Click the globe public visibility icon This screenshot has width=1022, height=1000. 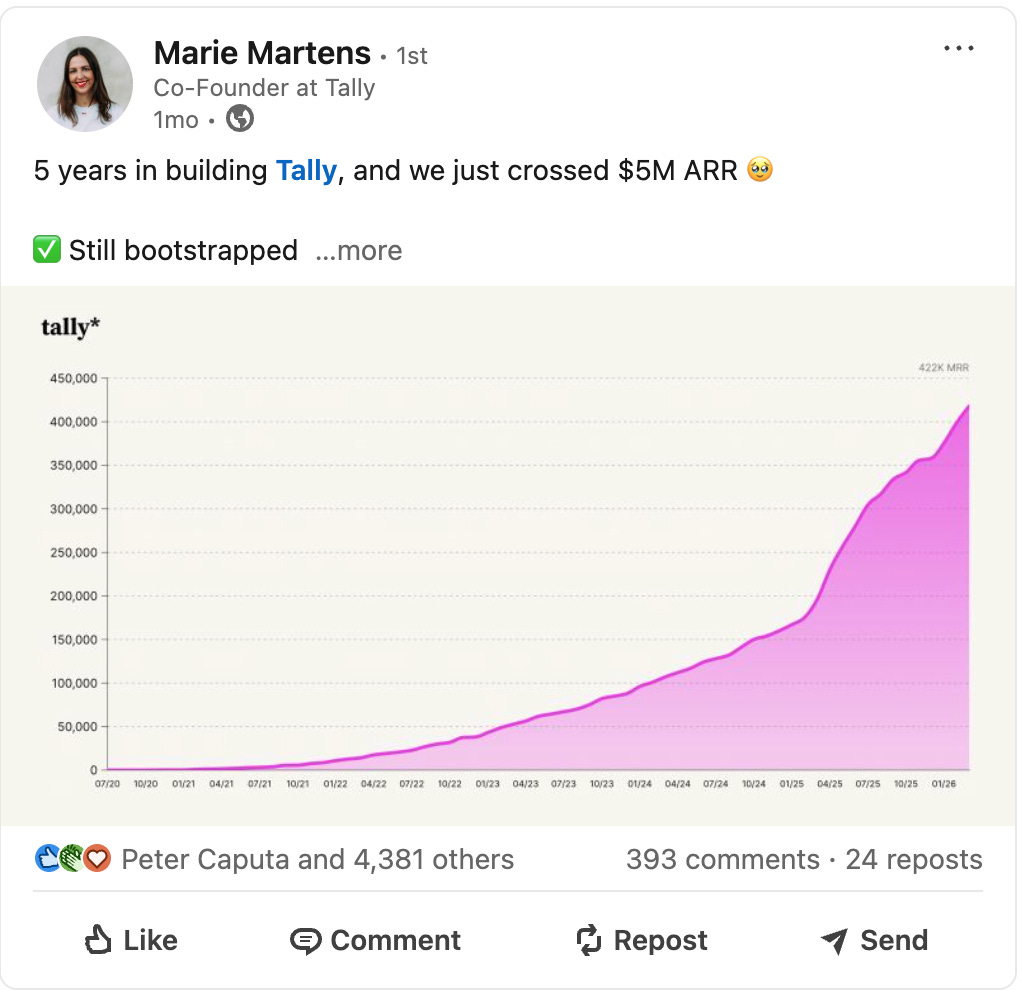tap(240, 119)
